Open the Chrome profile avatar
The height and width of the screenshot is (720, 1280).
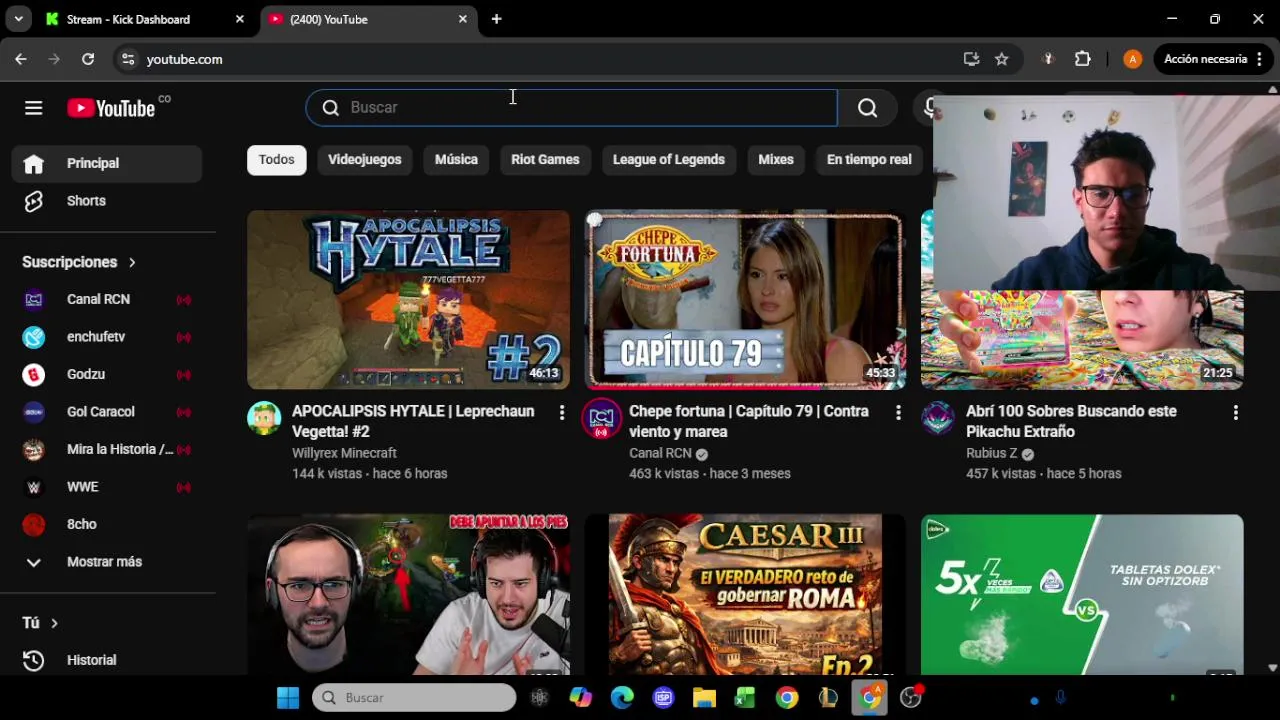[1132, 59]
